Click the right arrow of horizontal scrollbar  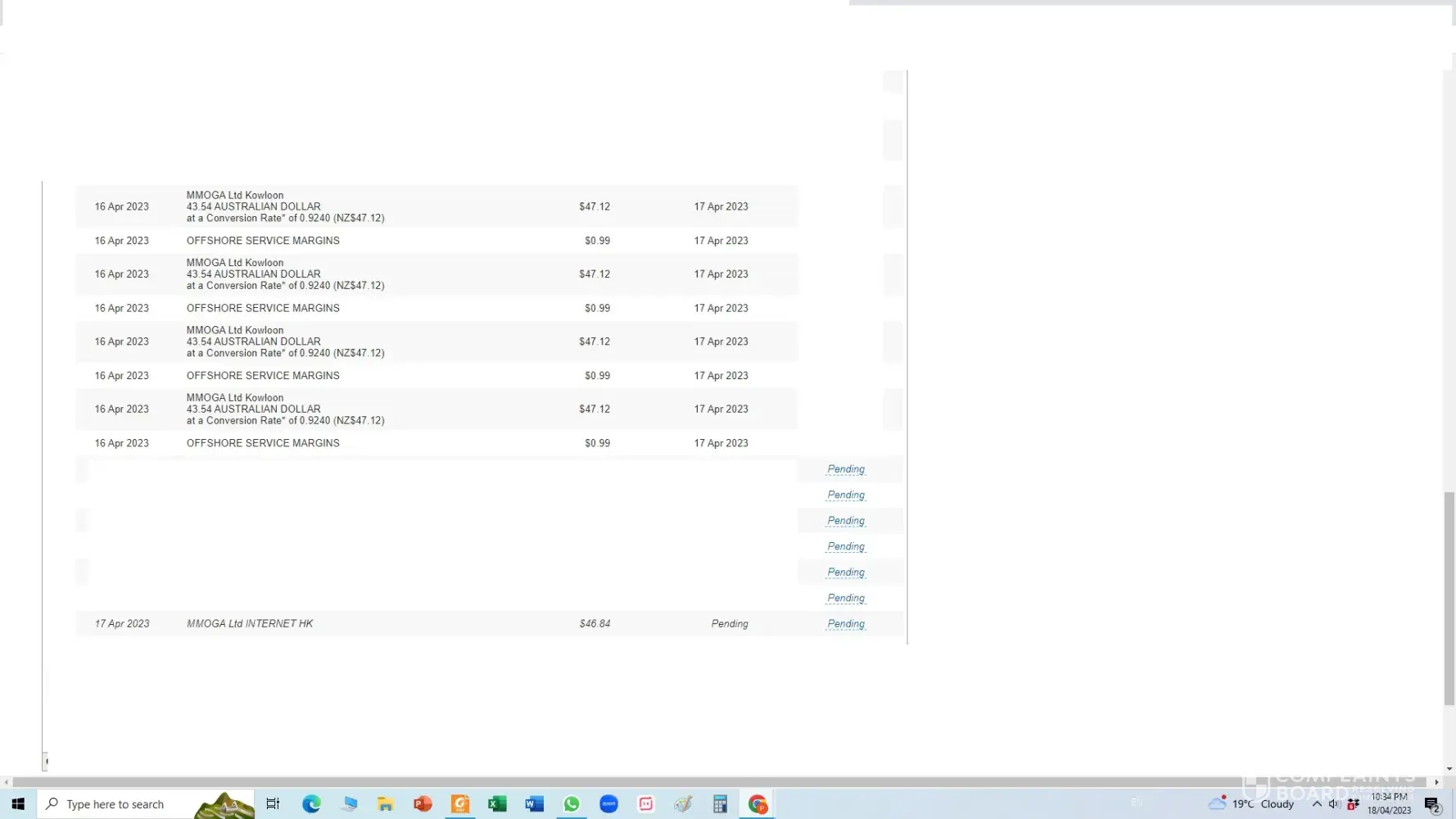tap(1436, 782)
